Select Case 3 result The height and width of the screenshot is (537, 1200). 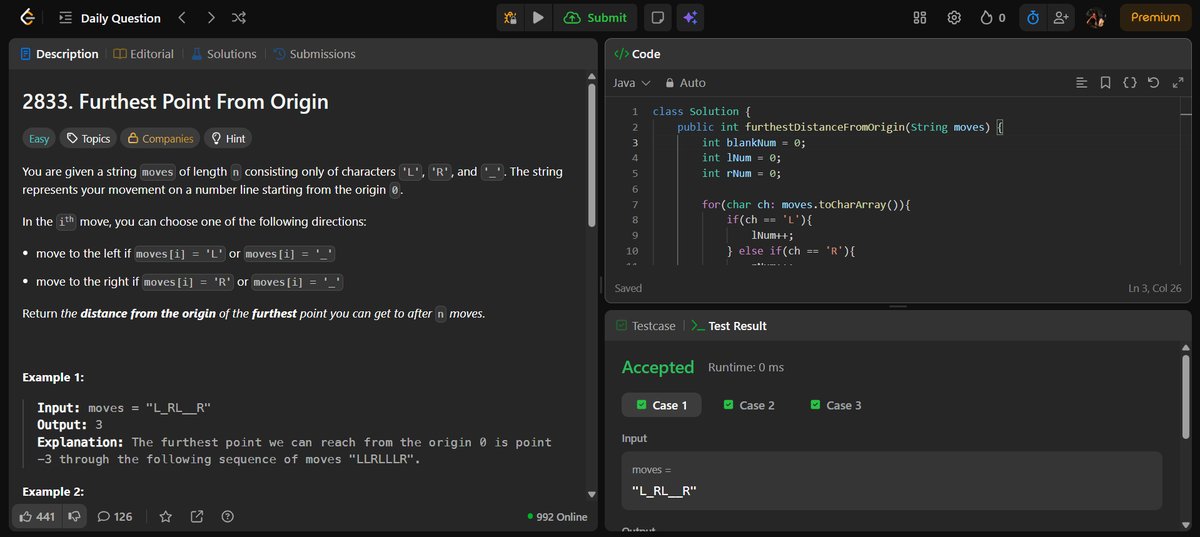coord(836,405)
